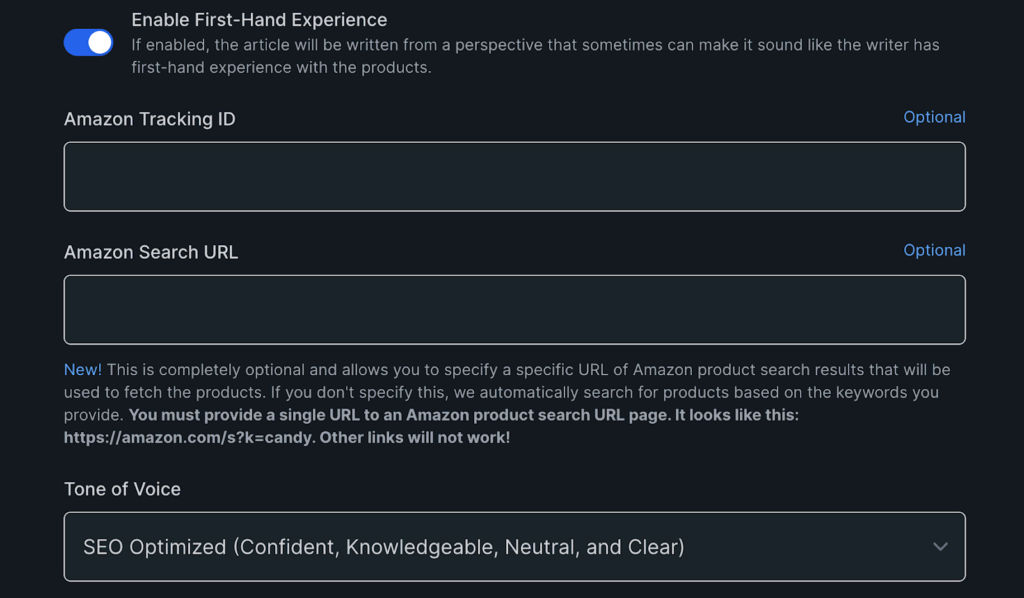
Task: Click "Optional" beside Amazon Tracking ID
Action: point(934,117)
